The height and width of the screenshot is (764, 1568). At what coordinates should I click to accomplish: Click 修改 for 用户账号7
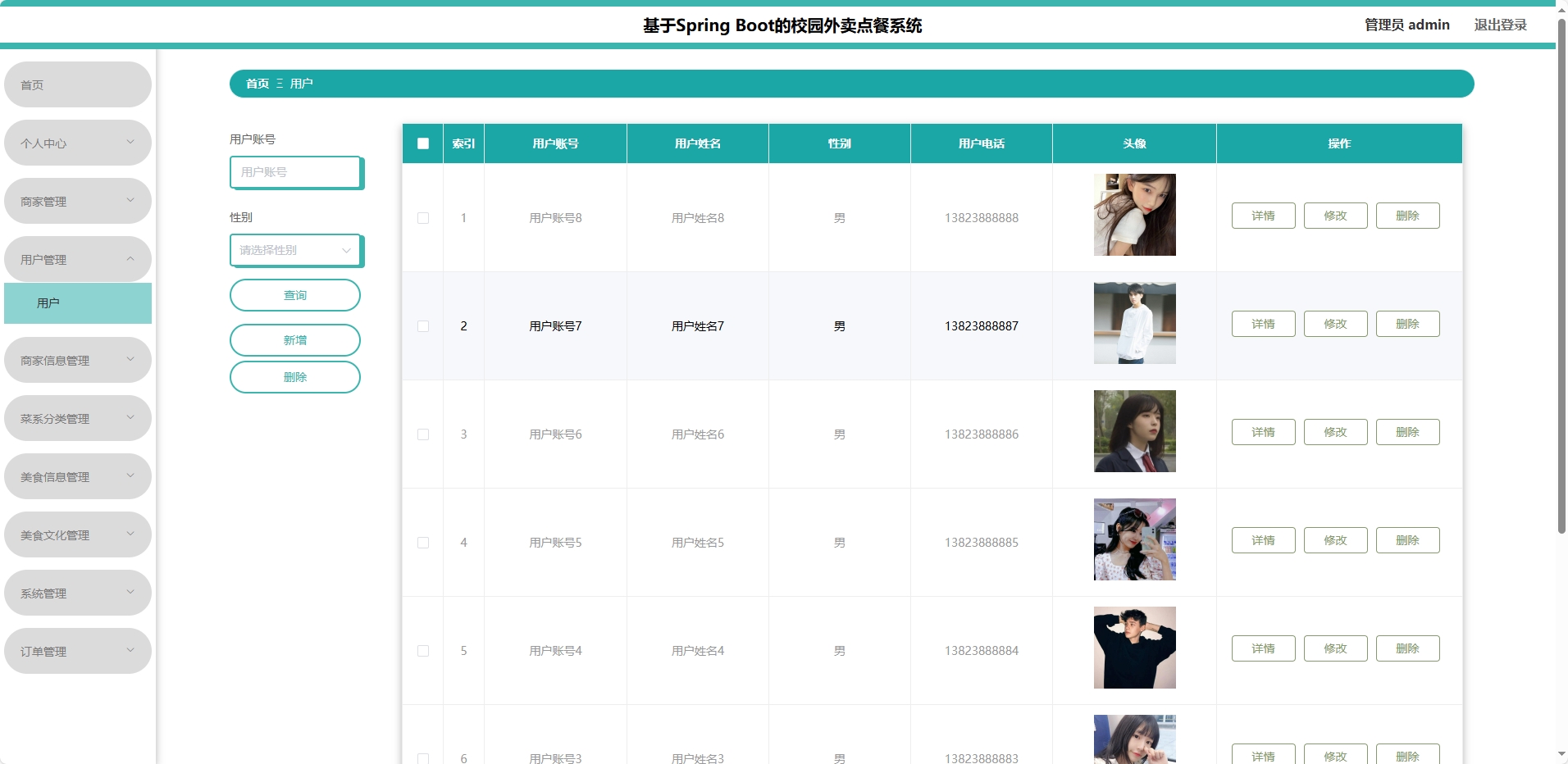(x=1336, y=324)
